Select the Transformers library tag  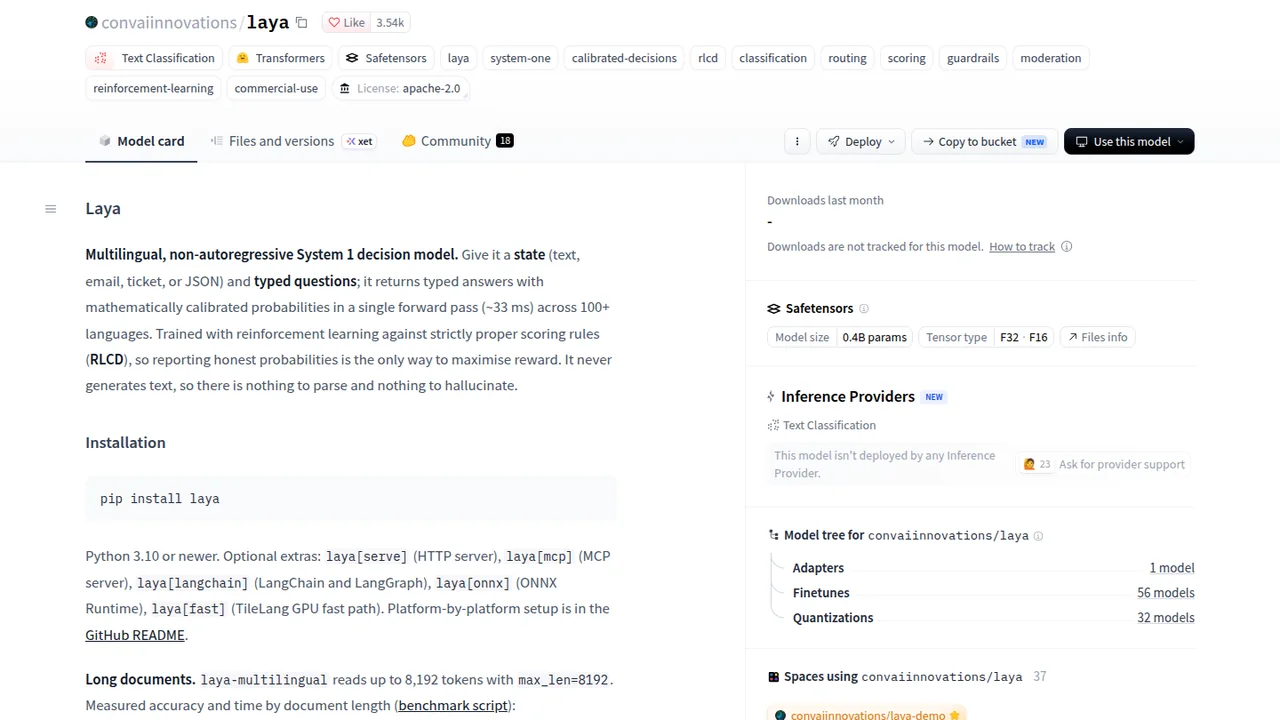pos(280,58)
